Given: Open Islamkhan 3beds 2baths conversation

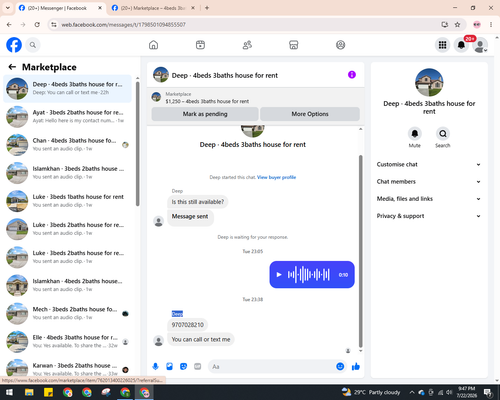Looking at the screenshot, I should (67, 173).
